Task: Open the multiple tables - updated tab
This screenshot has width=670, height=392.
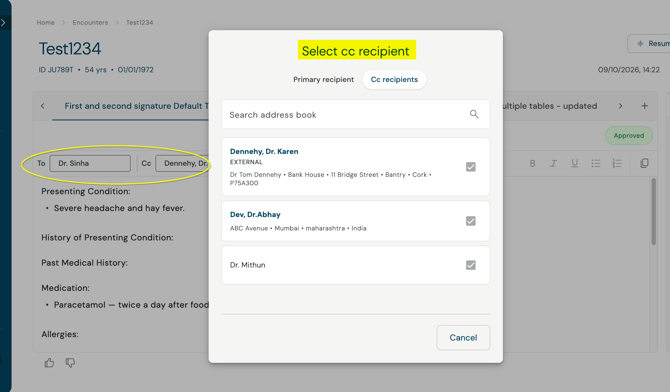Action: tap(550, 106)
